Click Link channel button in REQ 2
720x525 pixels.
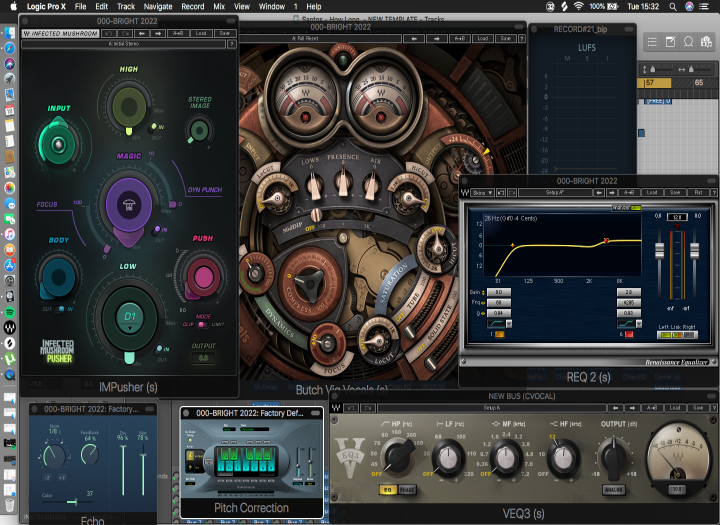[677, 335]
